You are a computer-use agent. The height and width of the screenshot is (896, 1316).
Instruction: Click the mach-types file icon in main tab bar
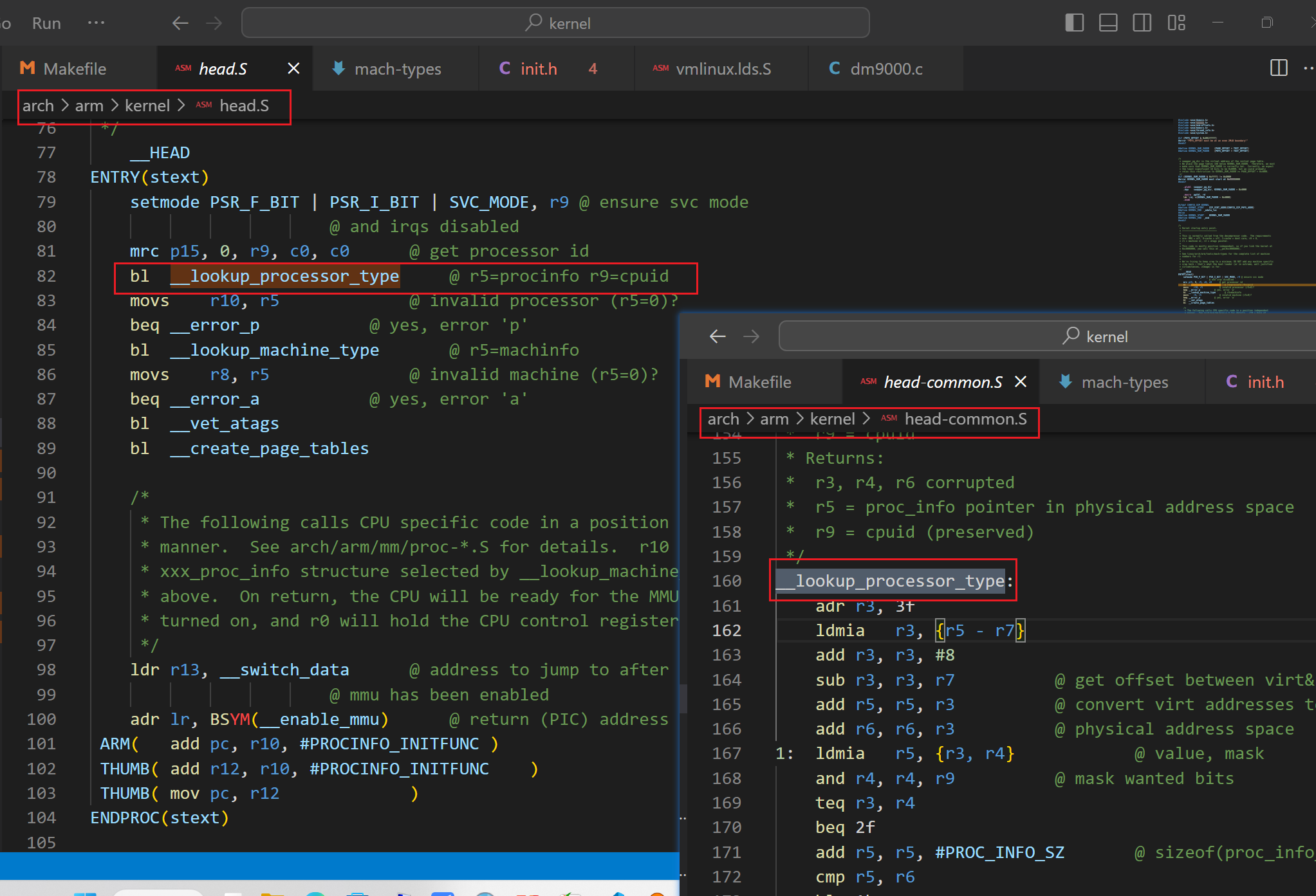338,68
